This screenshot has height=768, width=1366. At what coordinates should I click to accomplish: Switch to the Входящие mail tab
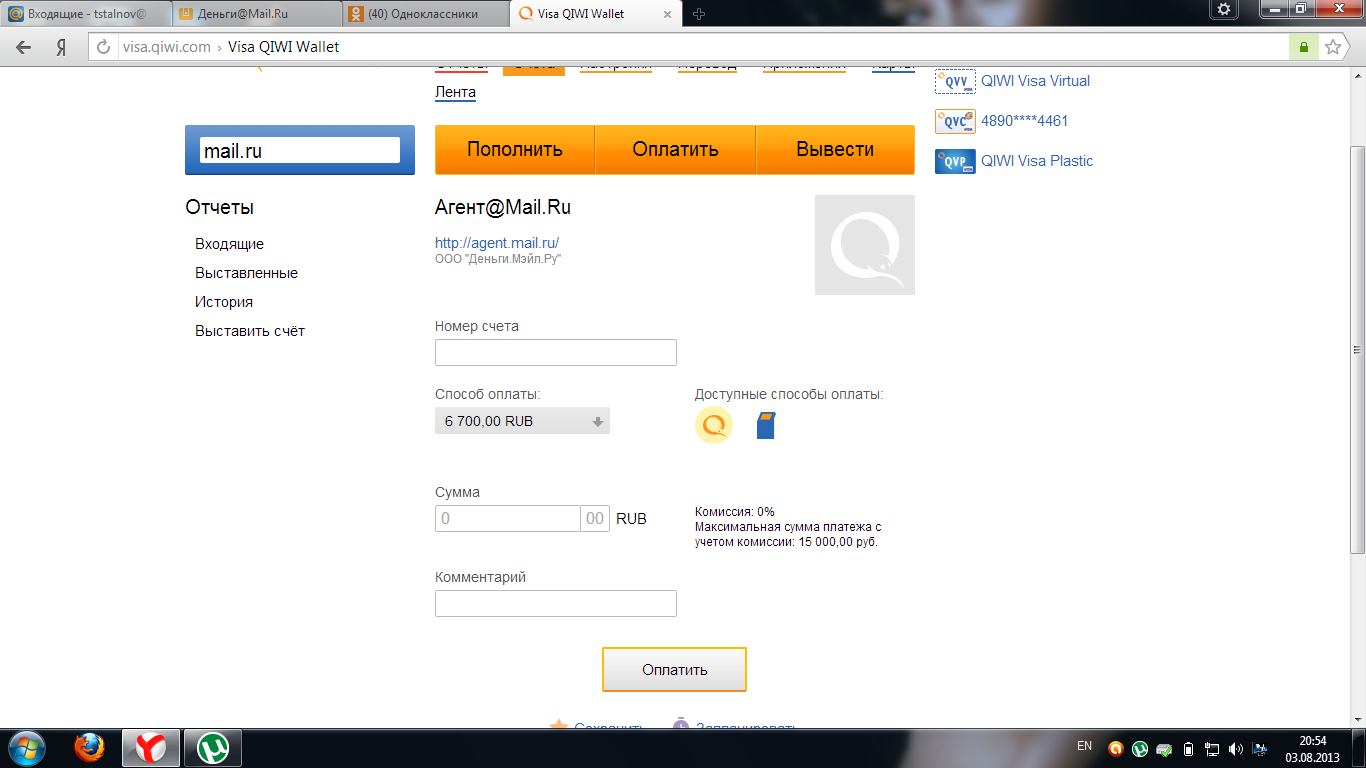(x=86, y=14)
